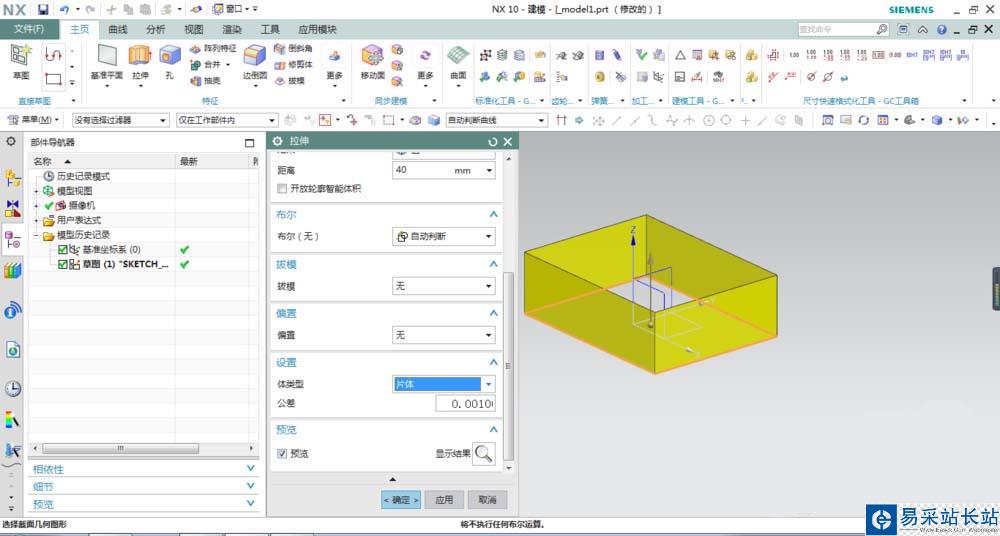This screenshot has height=536, width=1000.
Task: Open the 自动判断曲线 curve rule dropdown
Action: point(496,120)
